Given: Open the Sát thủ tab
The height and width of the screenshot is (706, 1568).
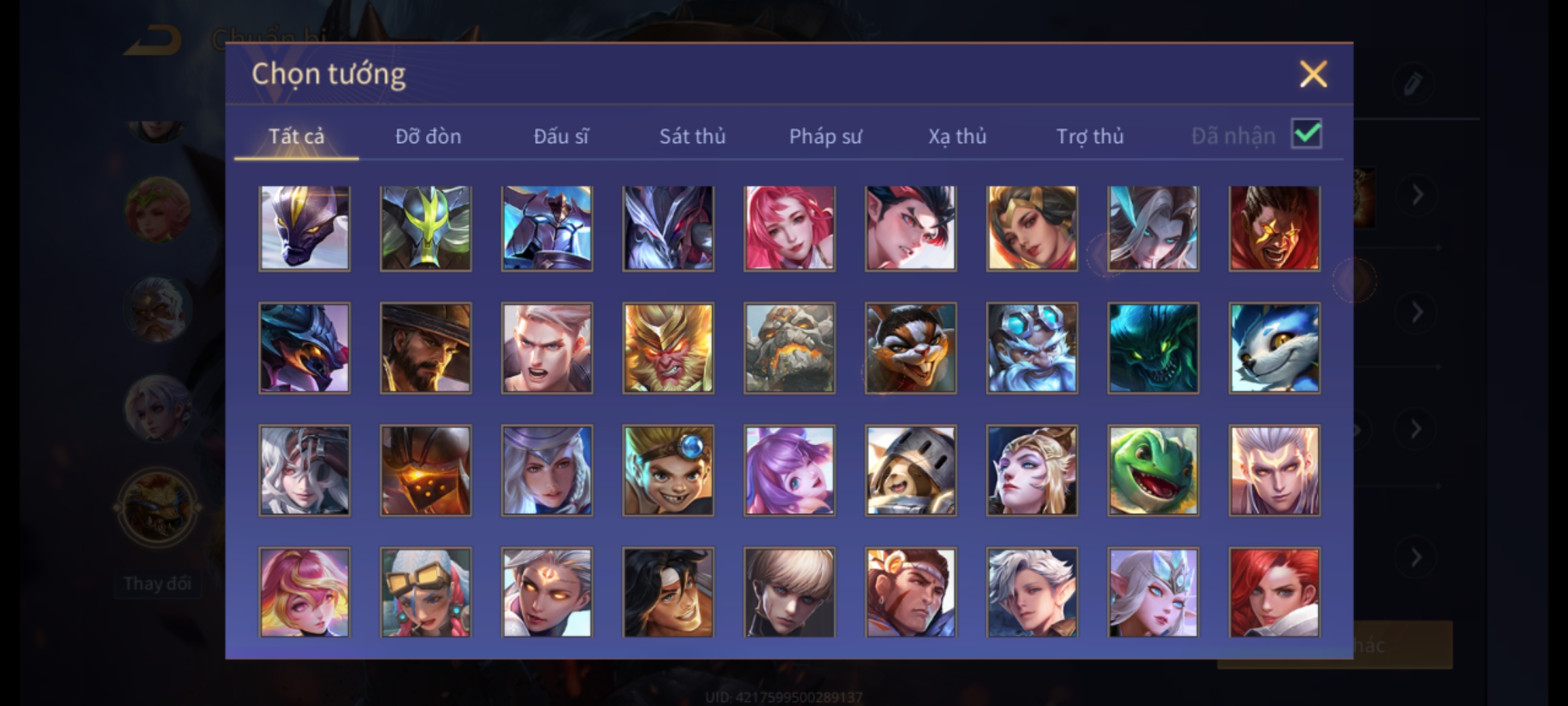Looking at the screenshot, I should pos(692,136).
